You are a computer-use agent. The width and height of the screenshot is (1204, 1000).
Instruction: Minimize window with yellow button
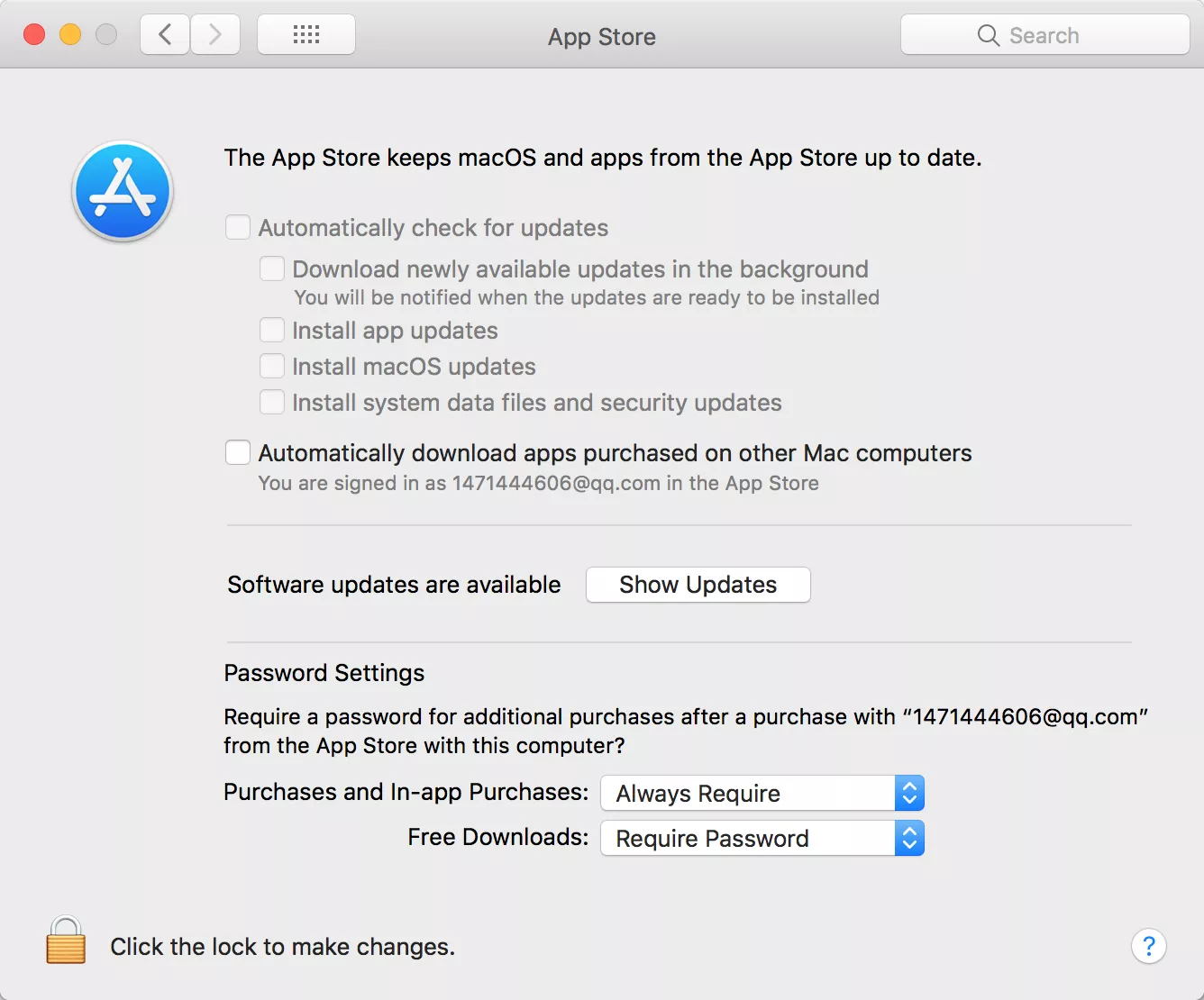tap(70, 35)
